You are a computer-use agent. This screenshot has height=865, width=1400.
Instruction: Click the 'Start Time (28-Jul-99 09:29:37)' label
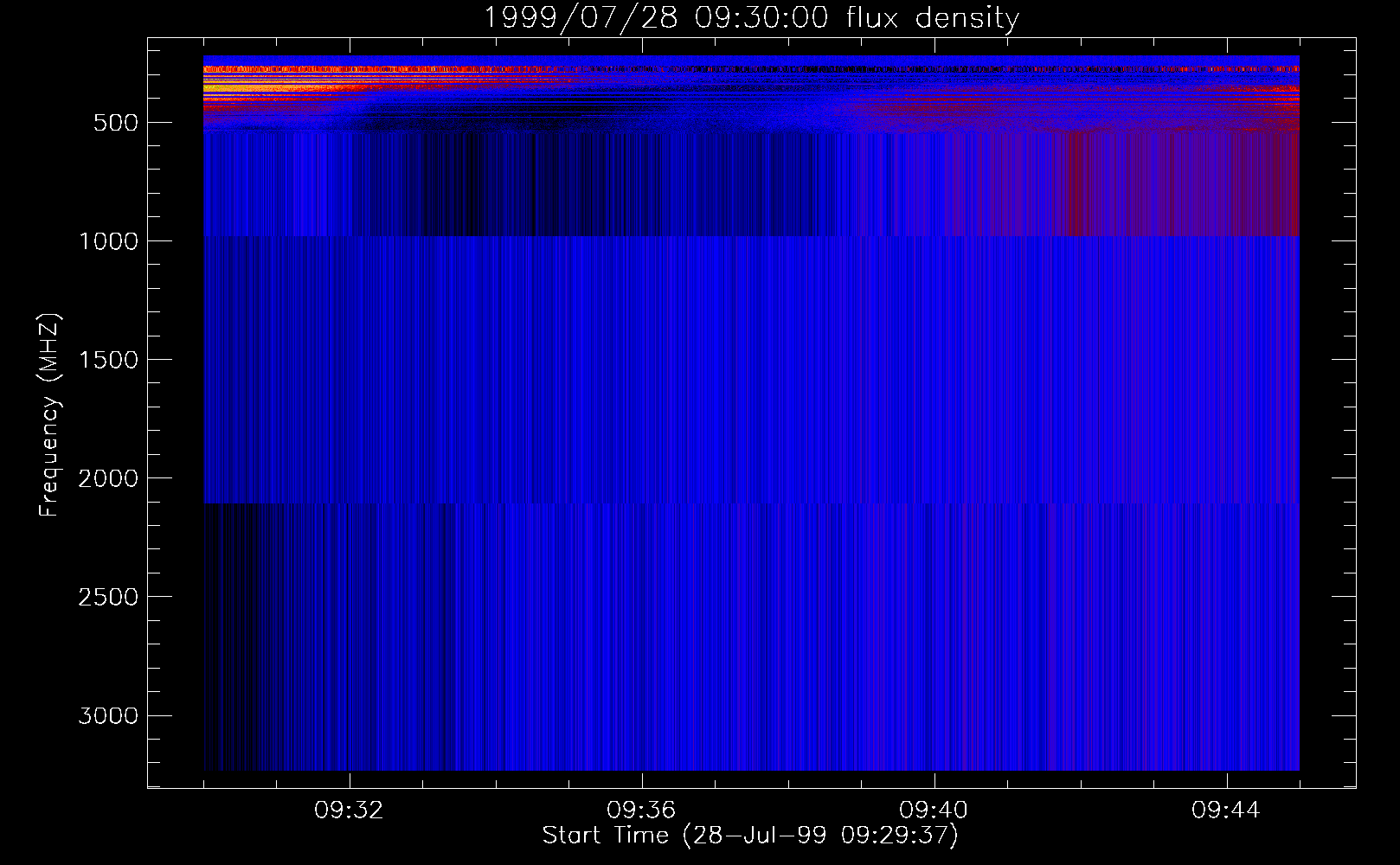click(x=750, y=836)
